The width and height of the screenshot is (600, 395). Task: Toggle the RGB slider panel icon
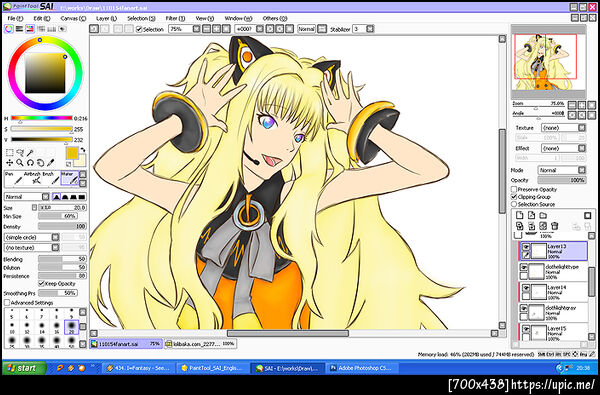tap(19, 29)
